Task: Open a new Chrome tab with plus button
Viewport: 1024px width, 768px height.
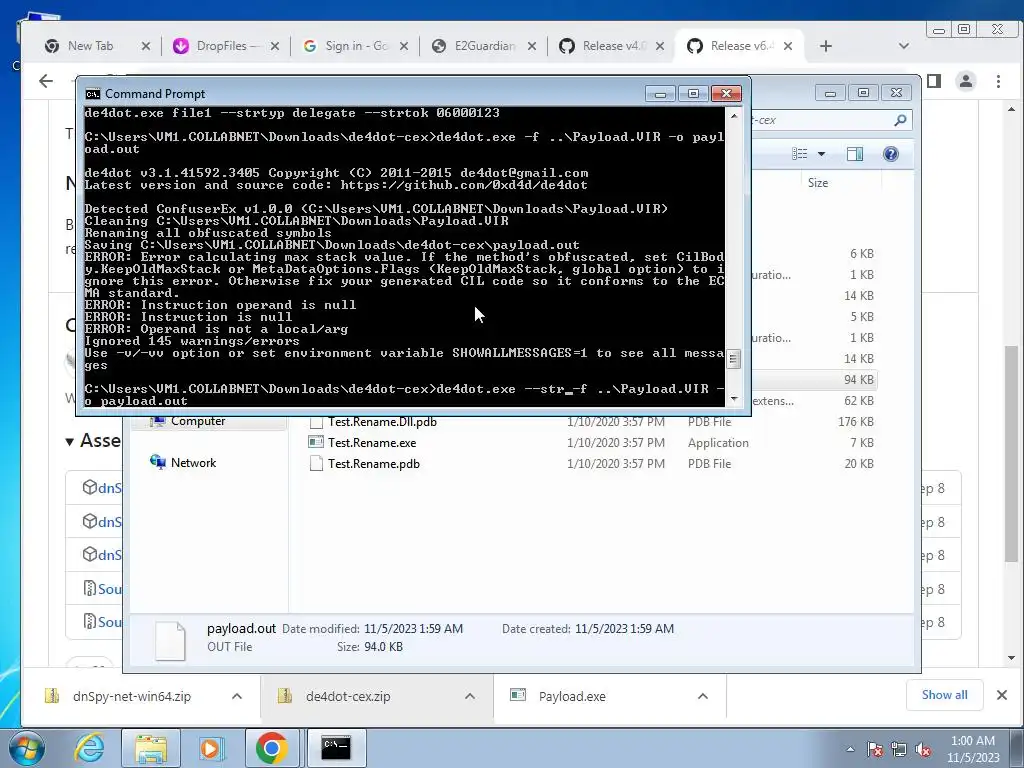Action: pos(825,46)
